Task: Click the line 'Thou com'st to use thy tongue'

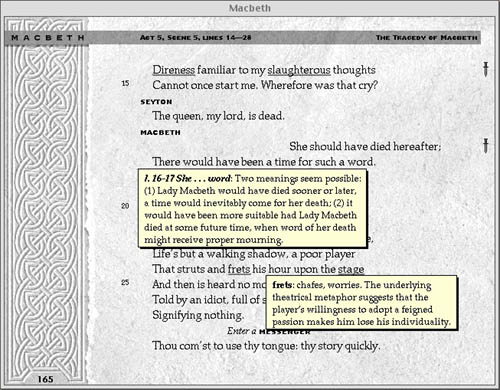Action: [x=266, y=346]
